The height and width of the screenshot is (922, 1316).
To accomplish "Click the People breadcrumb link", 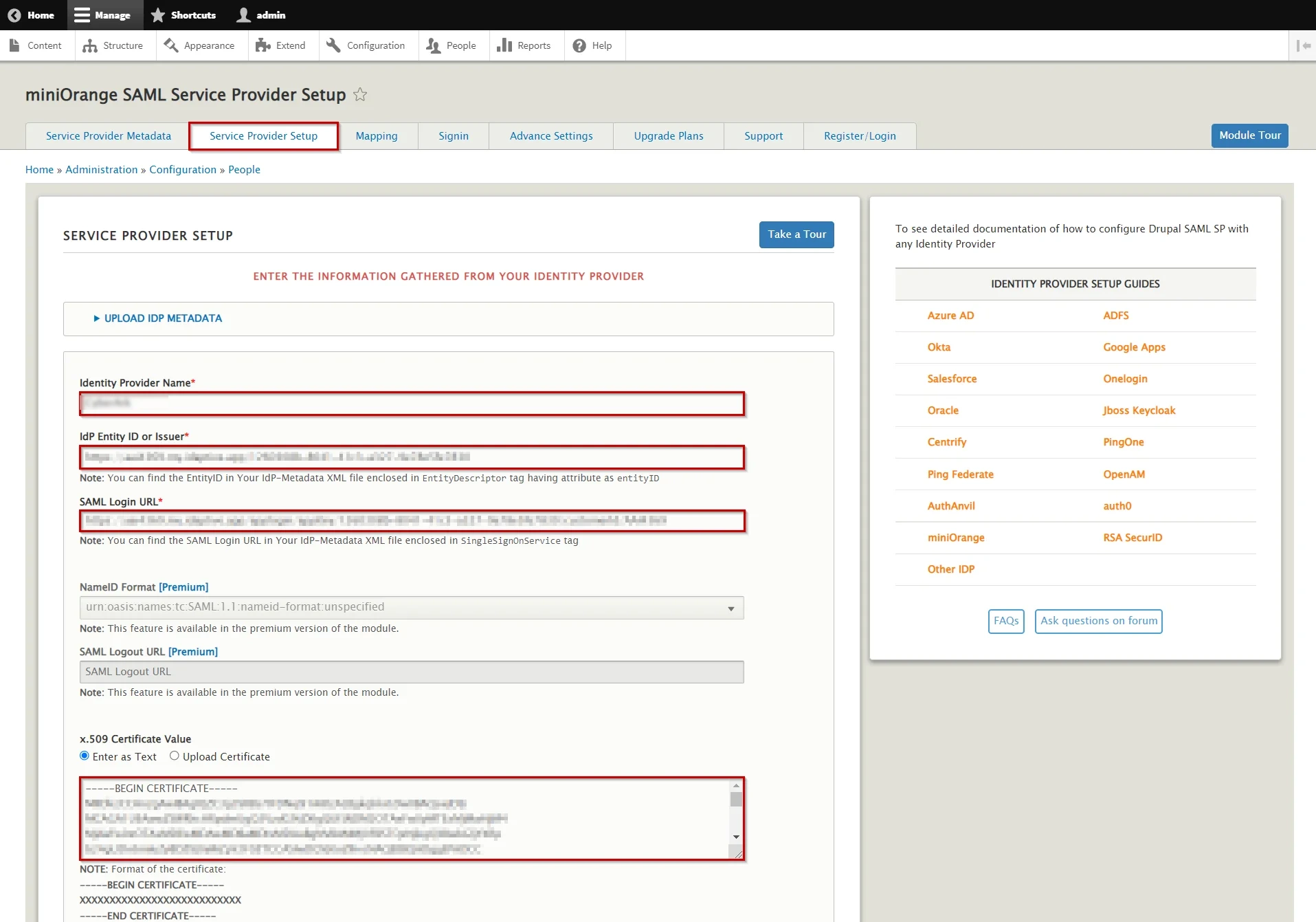I will click(x=244, y=170).
